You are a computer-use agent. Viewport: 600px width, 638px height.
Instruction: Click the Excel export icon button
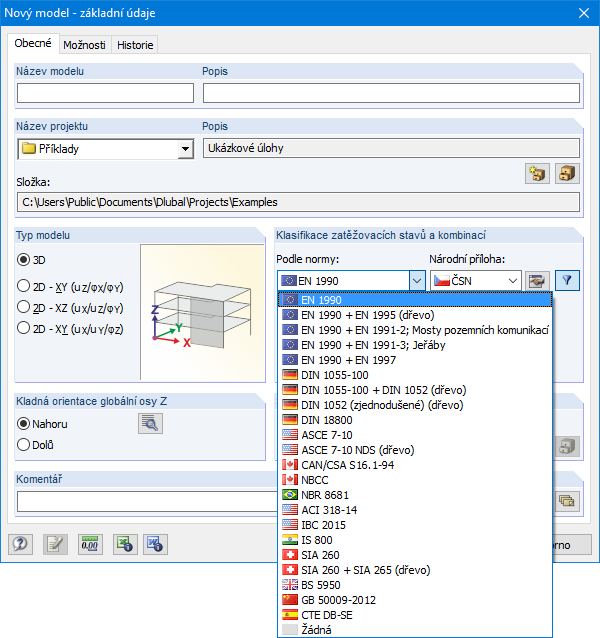click(125, 544)
